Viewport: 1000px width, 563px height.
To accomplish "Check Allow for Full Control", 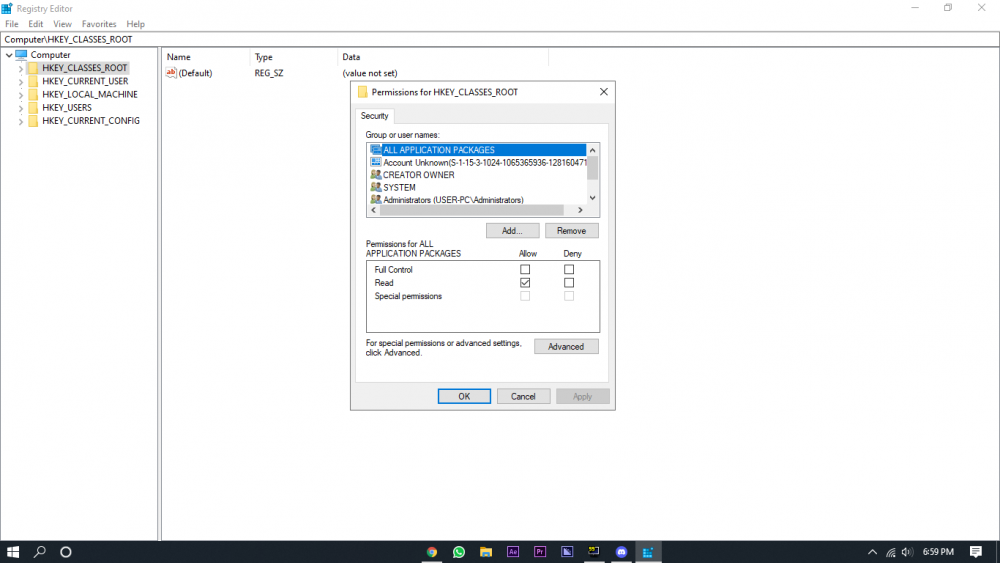I will click(x=525, y=270).
